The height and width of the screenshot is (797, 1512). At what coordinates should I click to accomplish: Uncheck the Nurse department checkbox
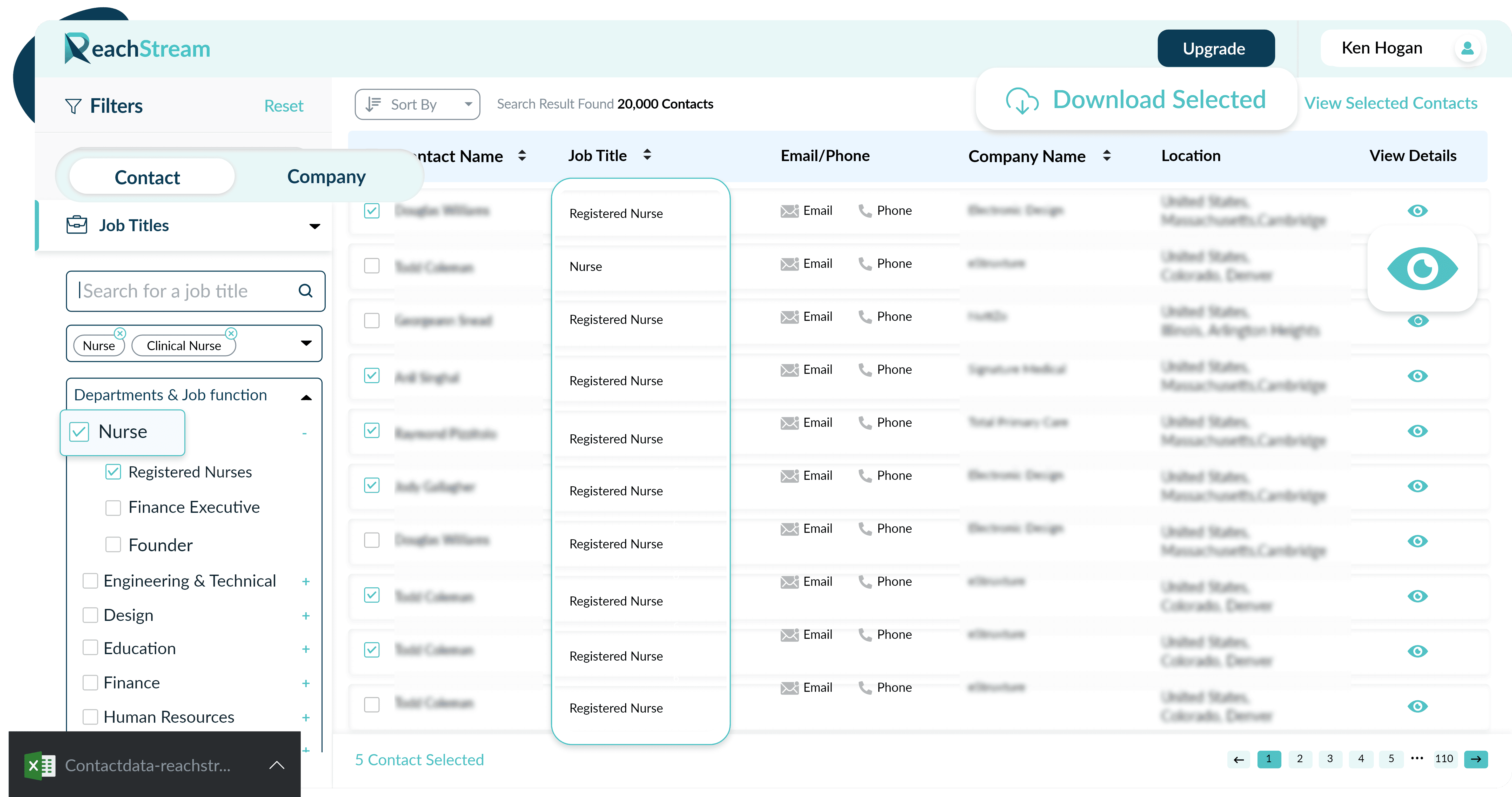(x=79, y=432)
